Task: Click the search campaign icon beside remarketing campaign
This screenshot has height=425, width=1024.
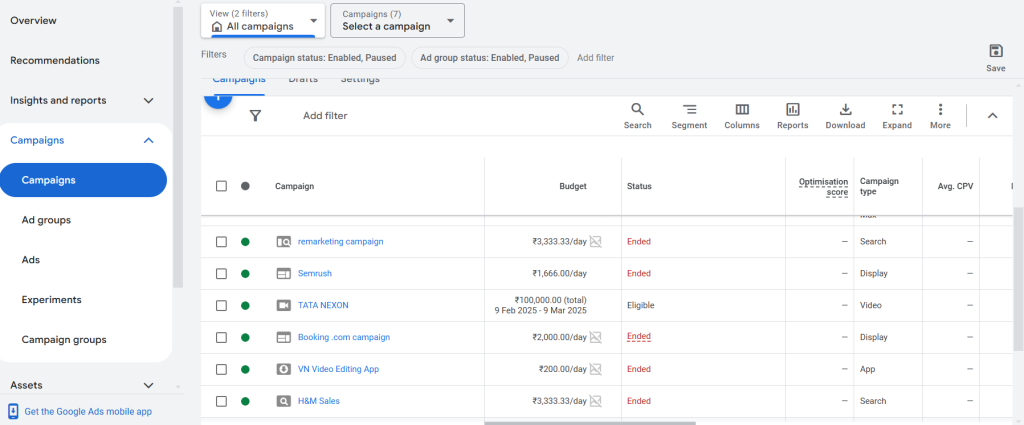Action: pyautogui.click(x=283, y=242)
